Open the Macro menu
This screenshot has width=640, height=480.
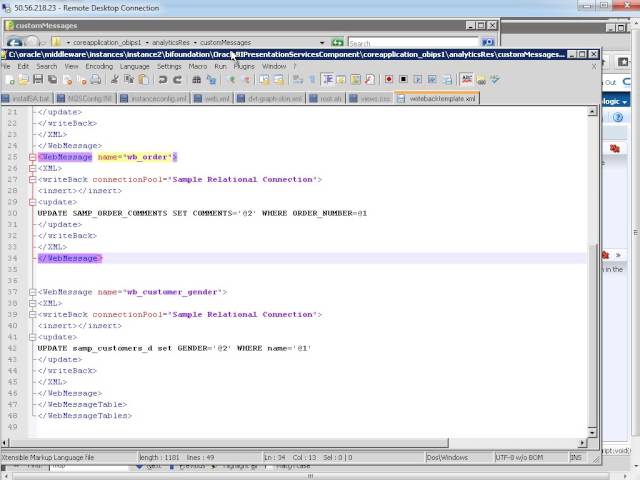point(198,66)
